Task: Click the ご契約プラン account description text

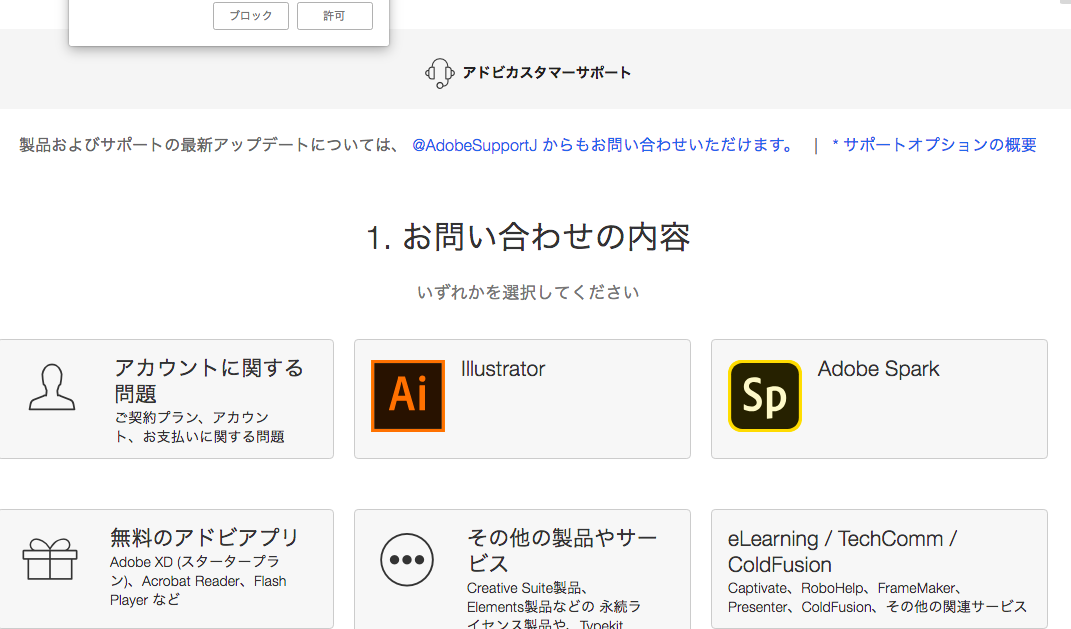Action: pos(199,427)
